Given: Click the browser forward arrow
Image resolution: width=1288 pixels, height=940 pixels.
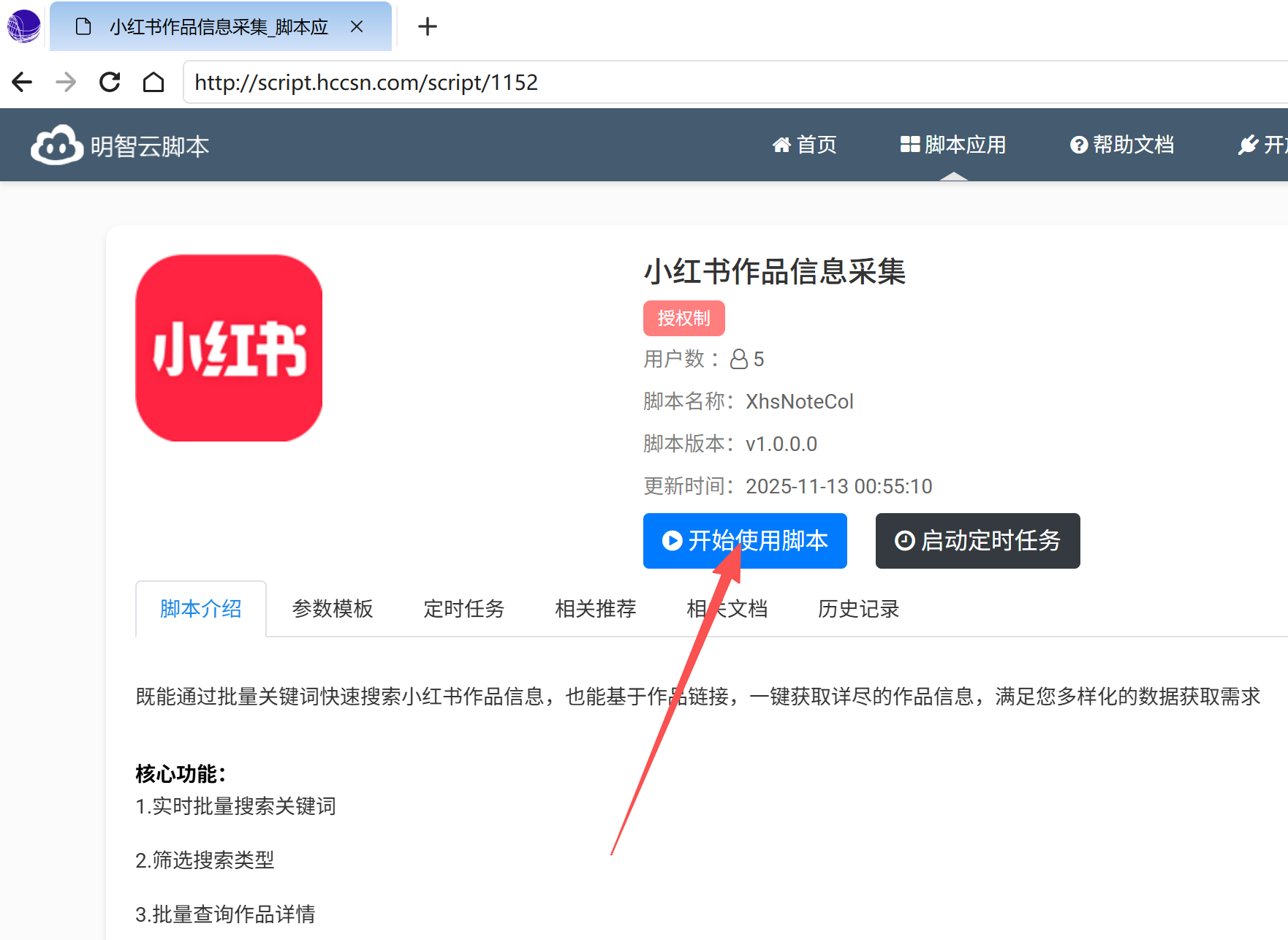Looking at the screenshot, I should (x=66, y=82).
